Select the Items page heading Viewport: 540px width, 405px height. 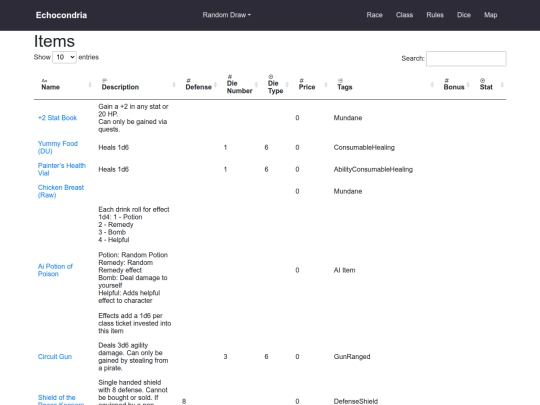pos(54,41)
